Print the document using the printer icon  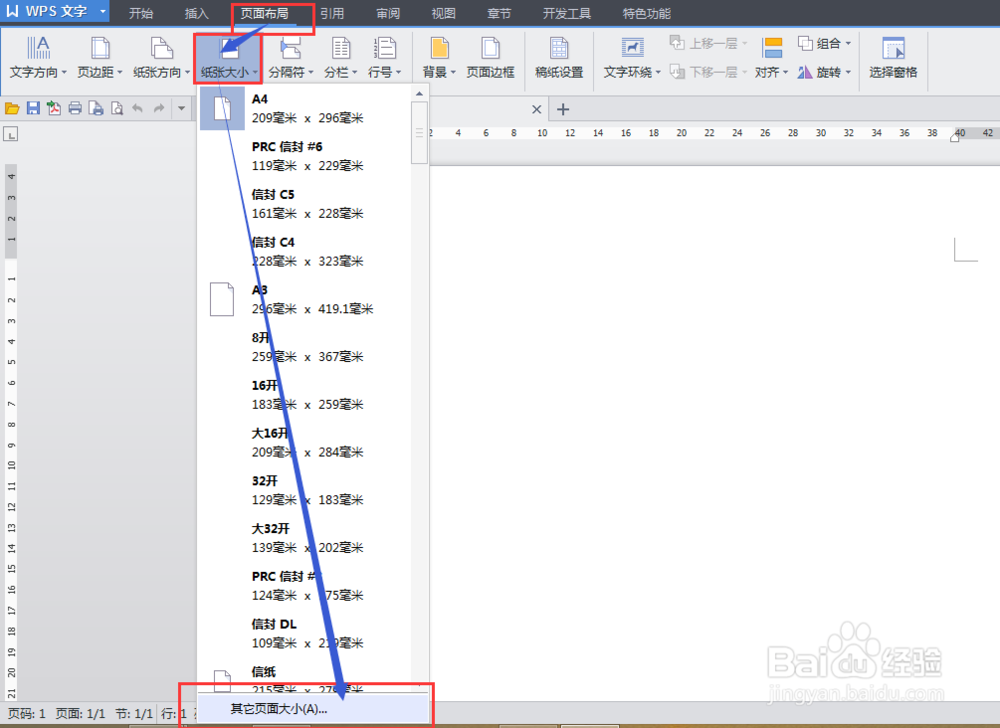pyautogui.click(x=75, y=107)
